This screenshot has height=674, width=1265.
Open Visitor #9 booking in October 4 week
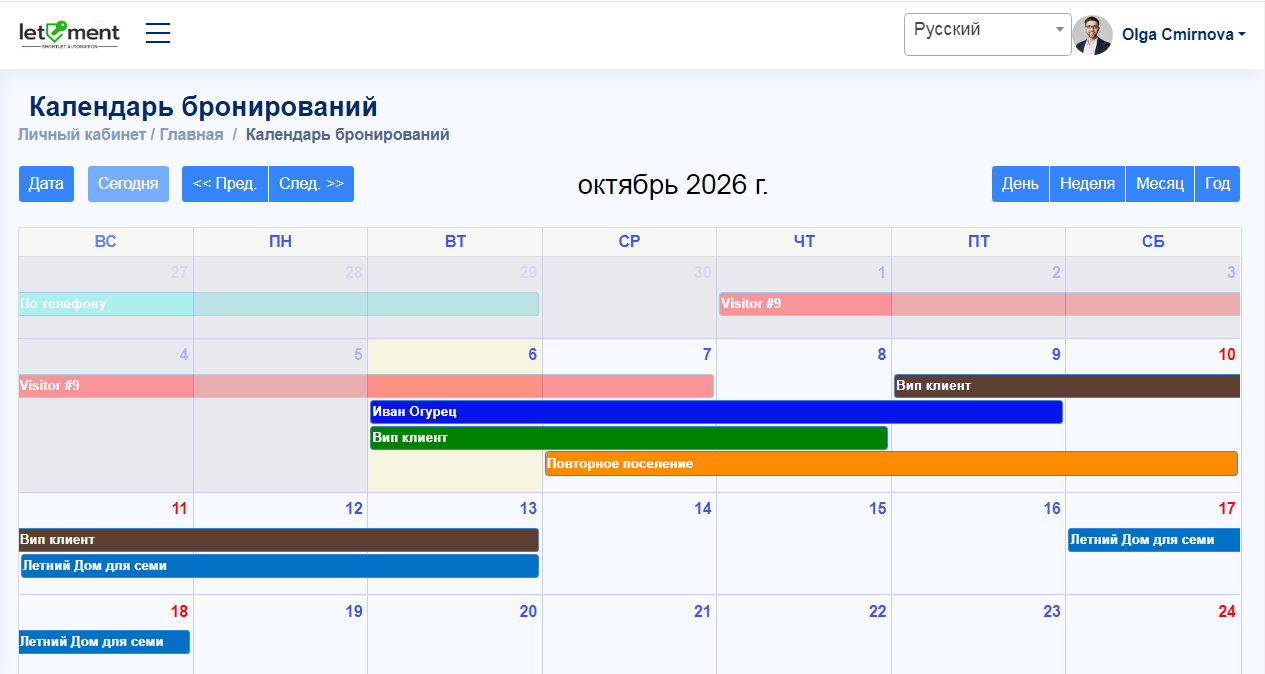tap(366, 386)
